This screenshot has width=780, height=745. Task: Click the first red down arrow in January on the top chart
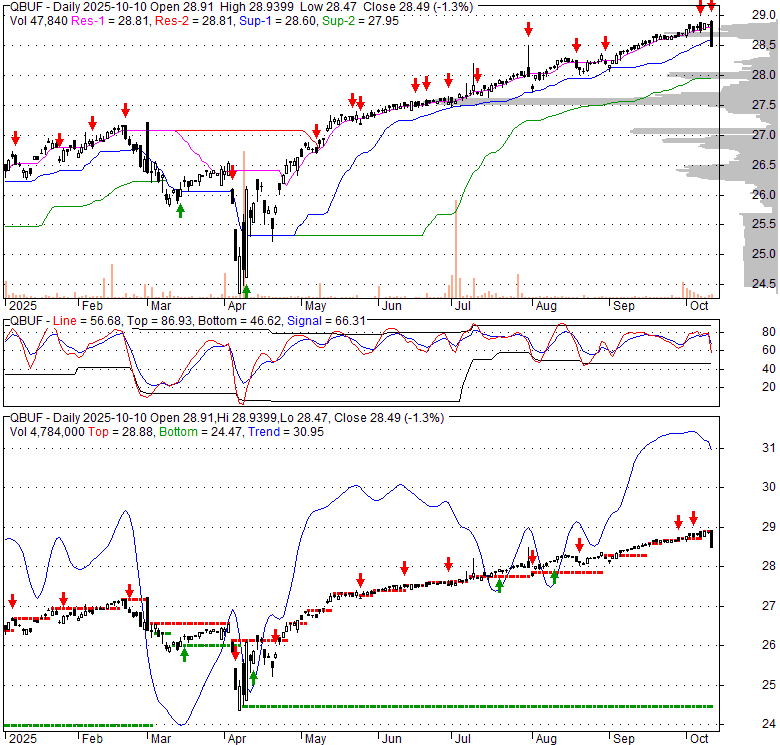[15, 138]
